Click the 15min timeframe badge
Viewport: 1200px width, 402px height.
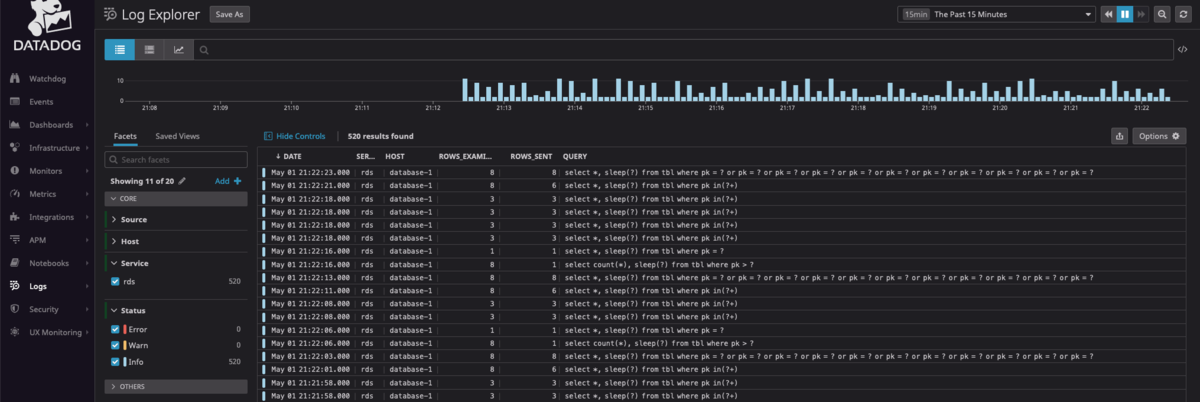(916, 14)
